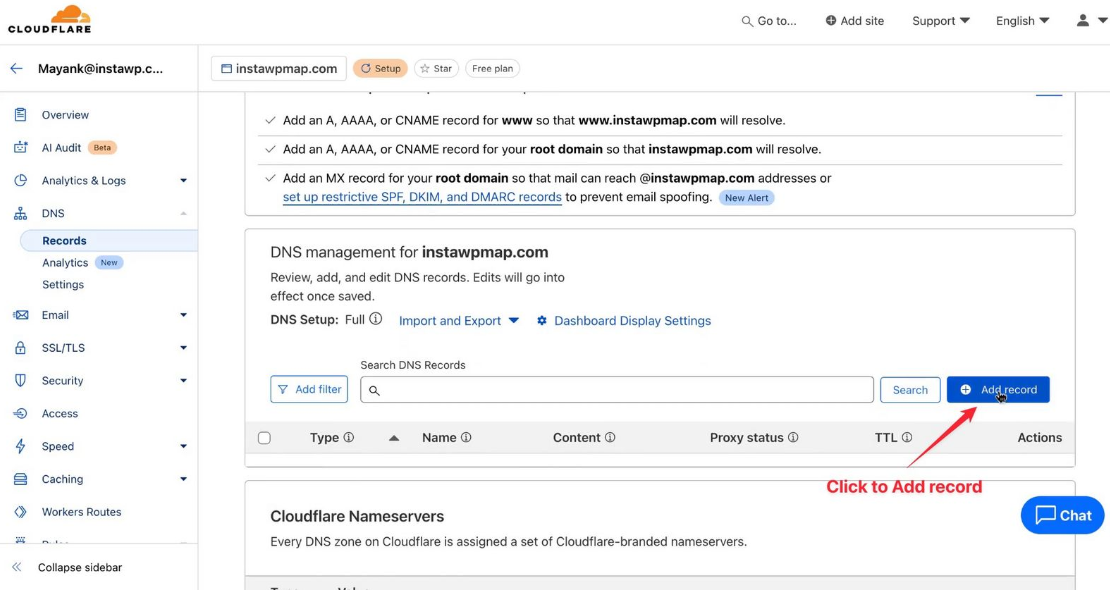Click the New Alert badge

coord(746,197)
